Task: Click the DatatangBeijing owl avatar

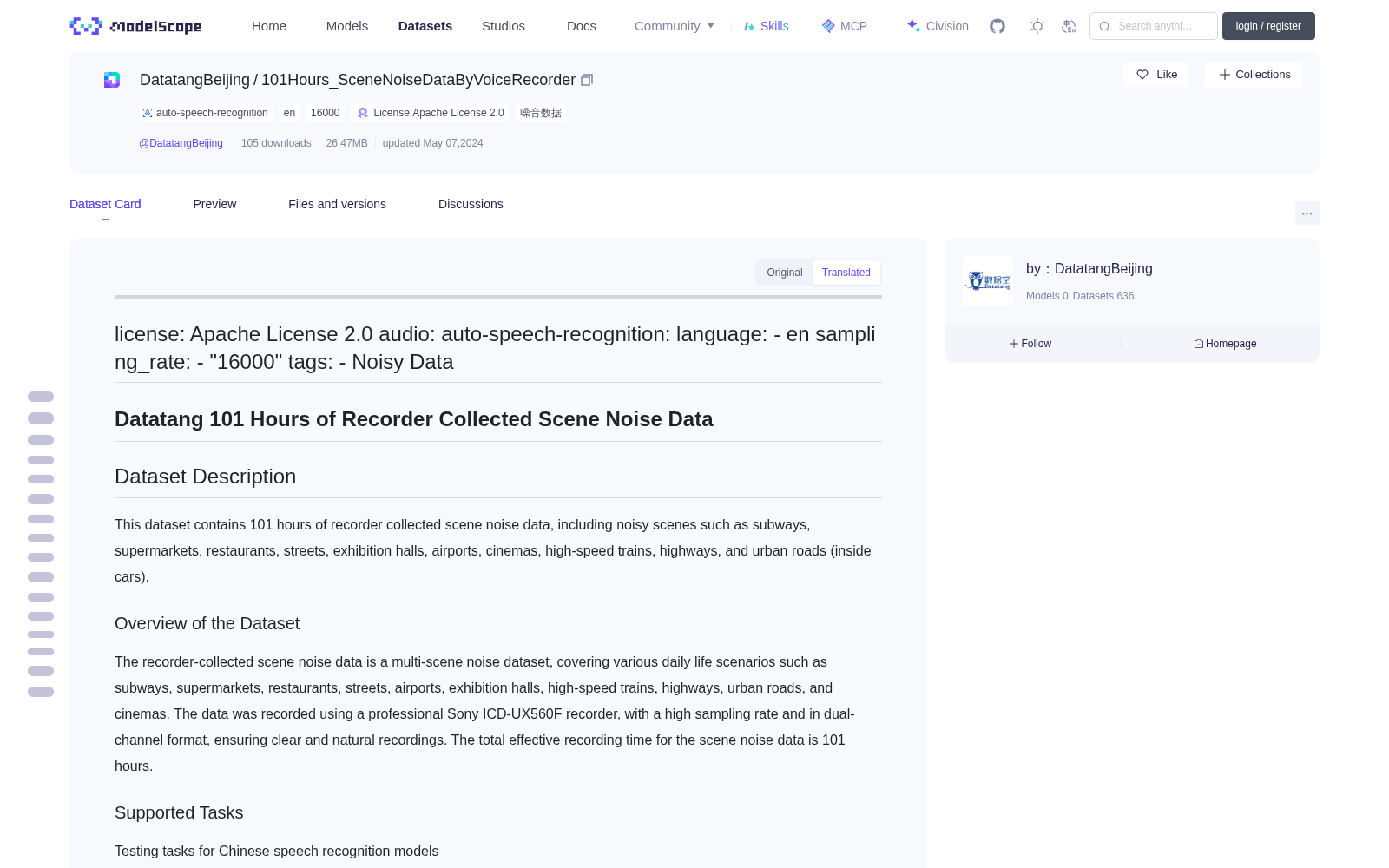Action: (988, 281)
